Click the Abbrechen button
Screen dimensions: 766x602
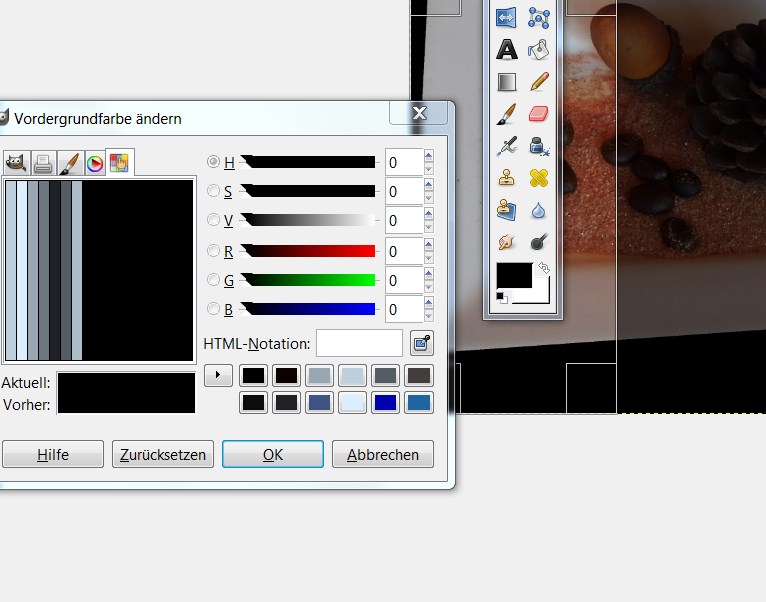(383, 454)
